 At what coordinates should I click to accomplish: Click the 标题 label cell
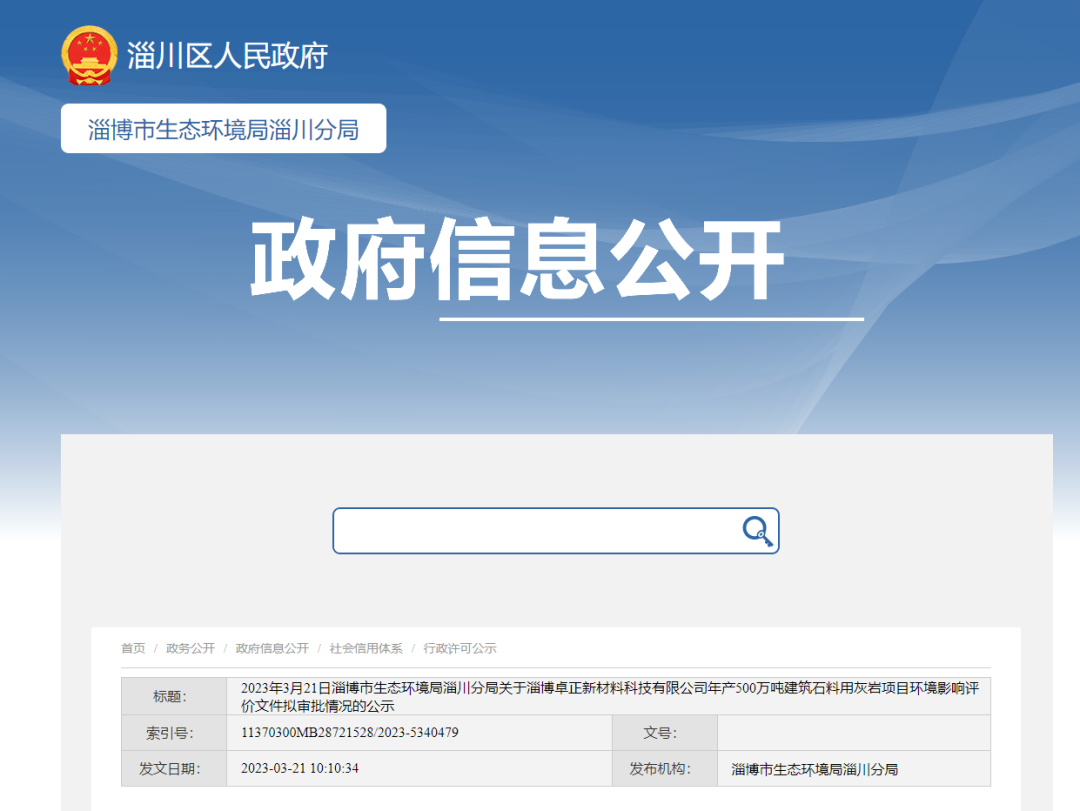click(173, 697)
